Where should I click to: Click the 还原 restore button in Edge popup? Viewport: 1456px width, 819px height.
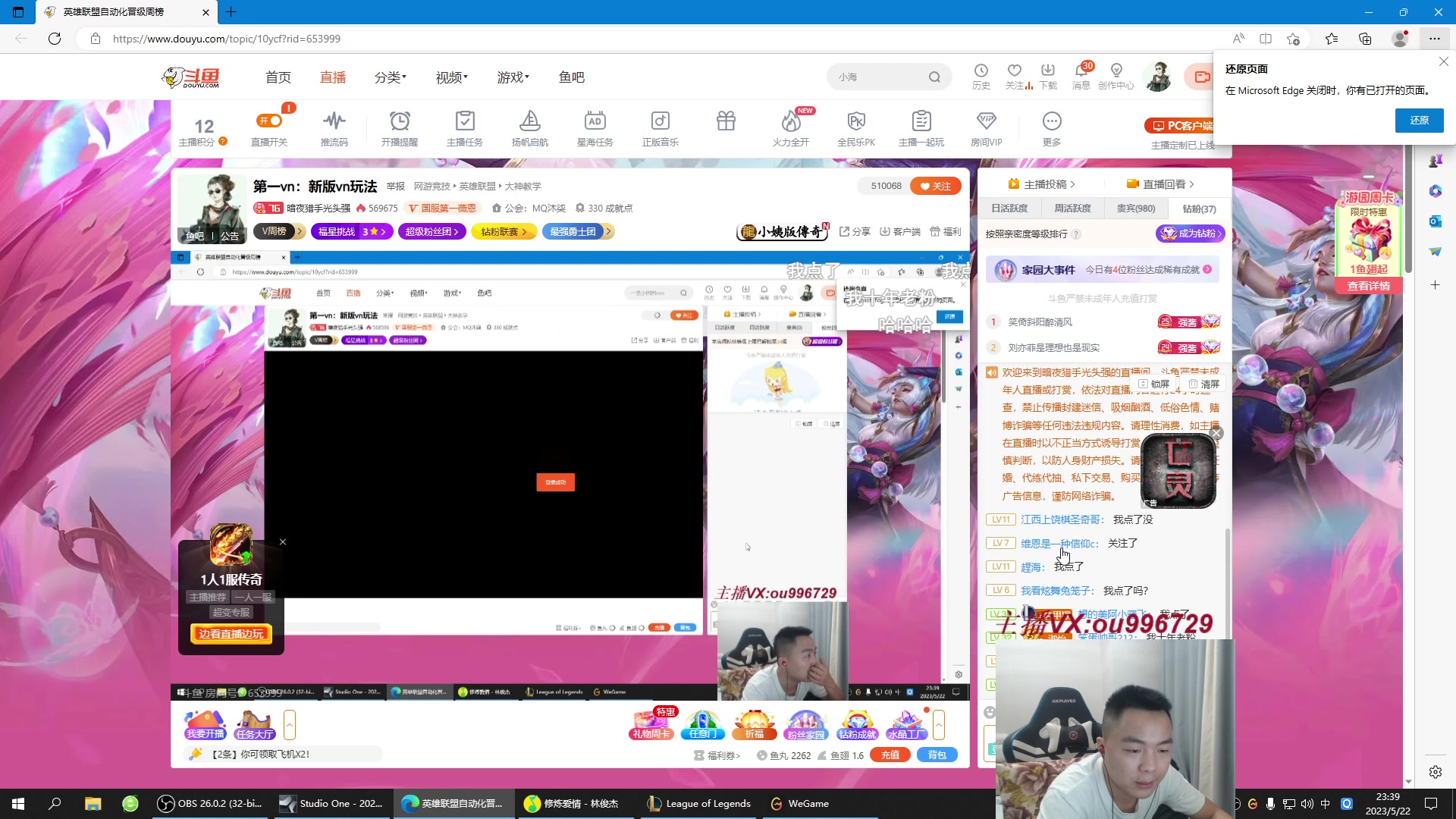[1419, 120]
